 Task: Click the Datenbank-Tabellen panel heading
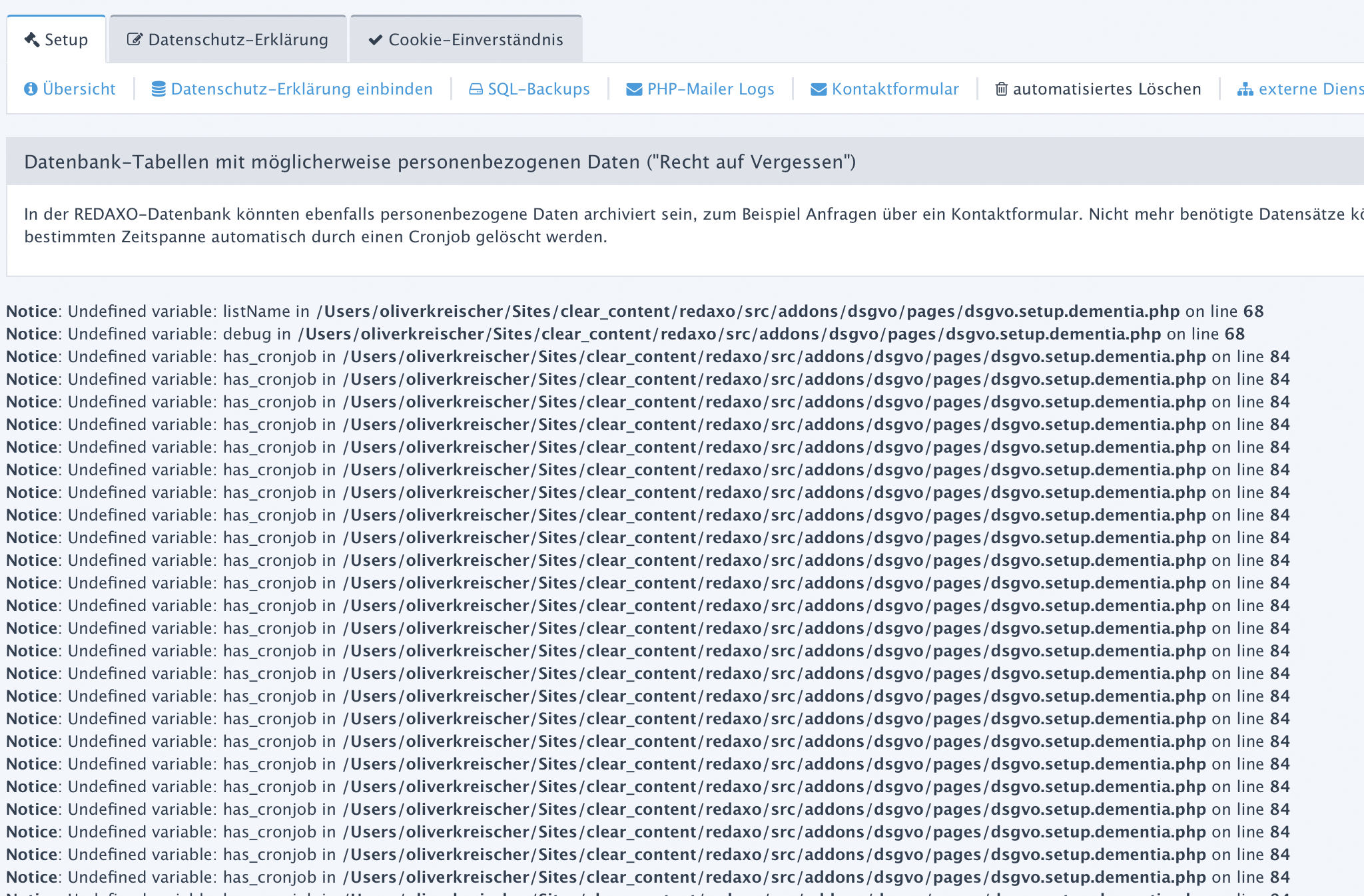440,162
